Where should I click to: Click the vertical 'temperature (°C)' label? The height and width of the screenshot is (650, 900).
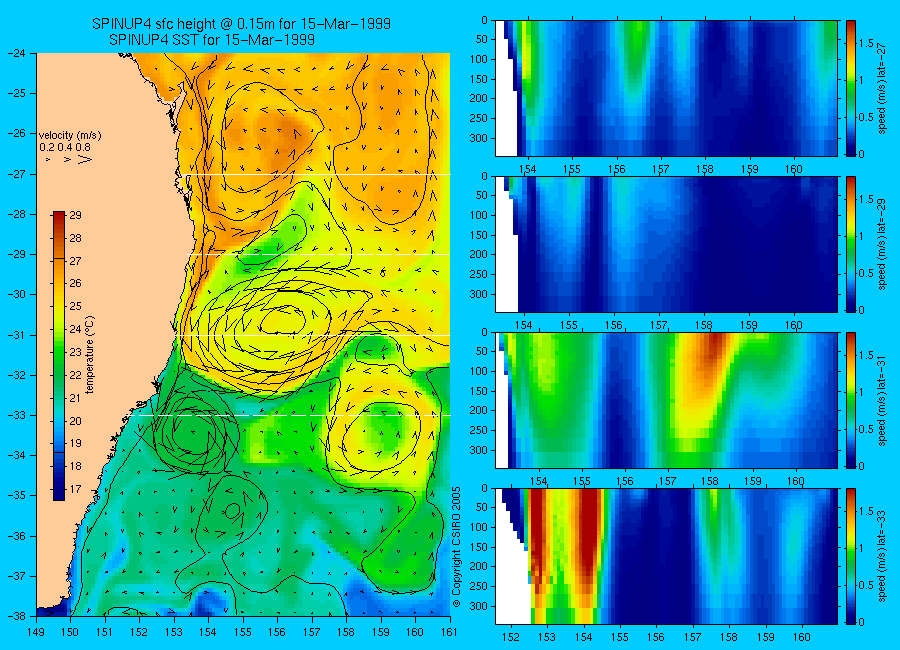(90, 355)
